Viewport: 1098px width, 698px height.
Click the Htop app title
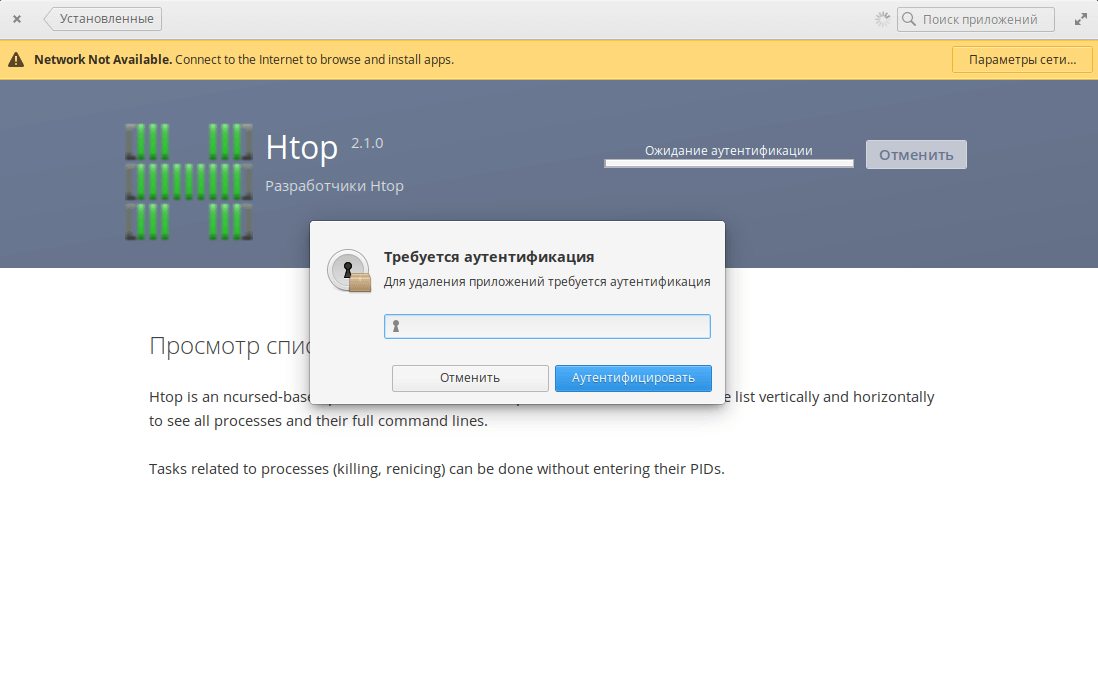[302, 148]
